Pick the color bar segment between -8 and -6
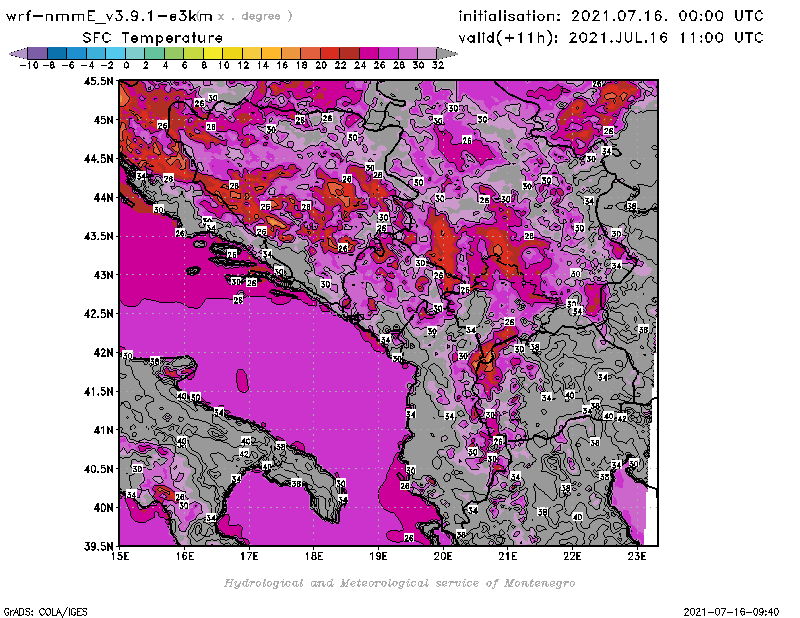Screen dimensions: 800x618 (57, 53)
